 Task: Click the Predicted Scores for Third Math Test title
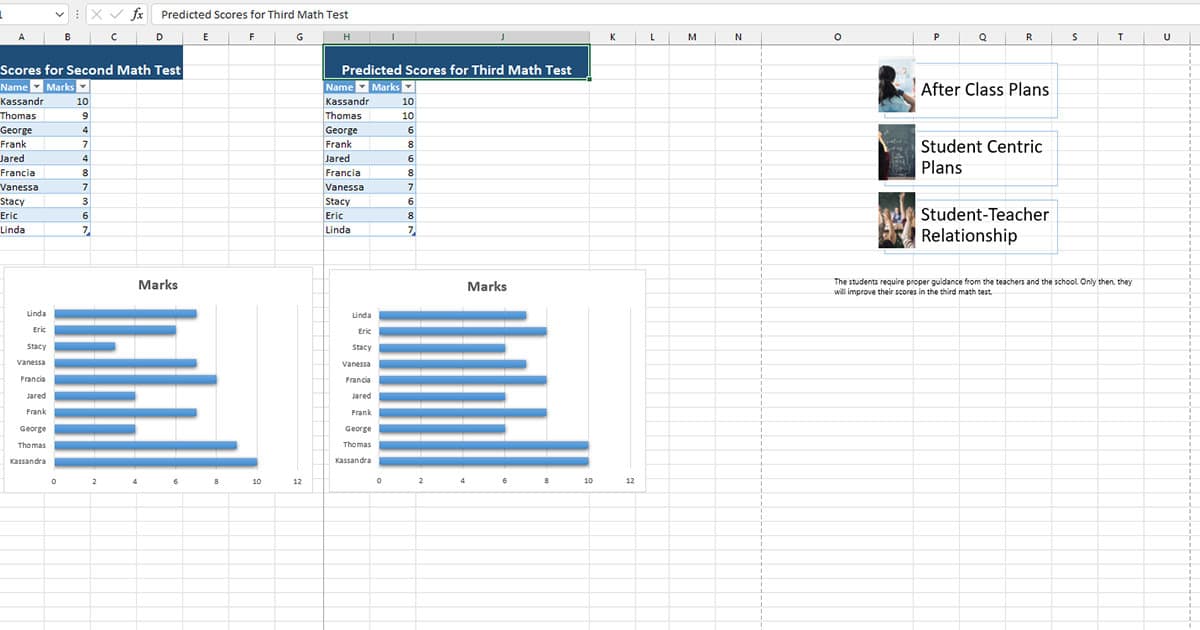pos(457,69)
